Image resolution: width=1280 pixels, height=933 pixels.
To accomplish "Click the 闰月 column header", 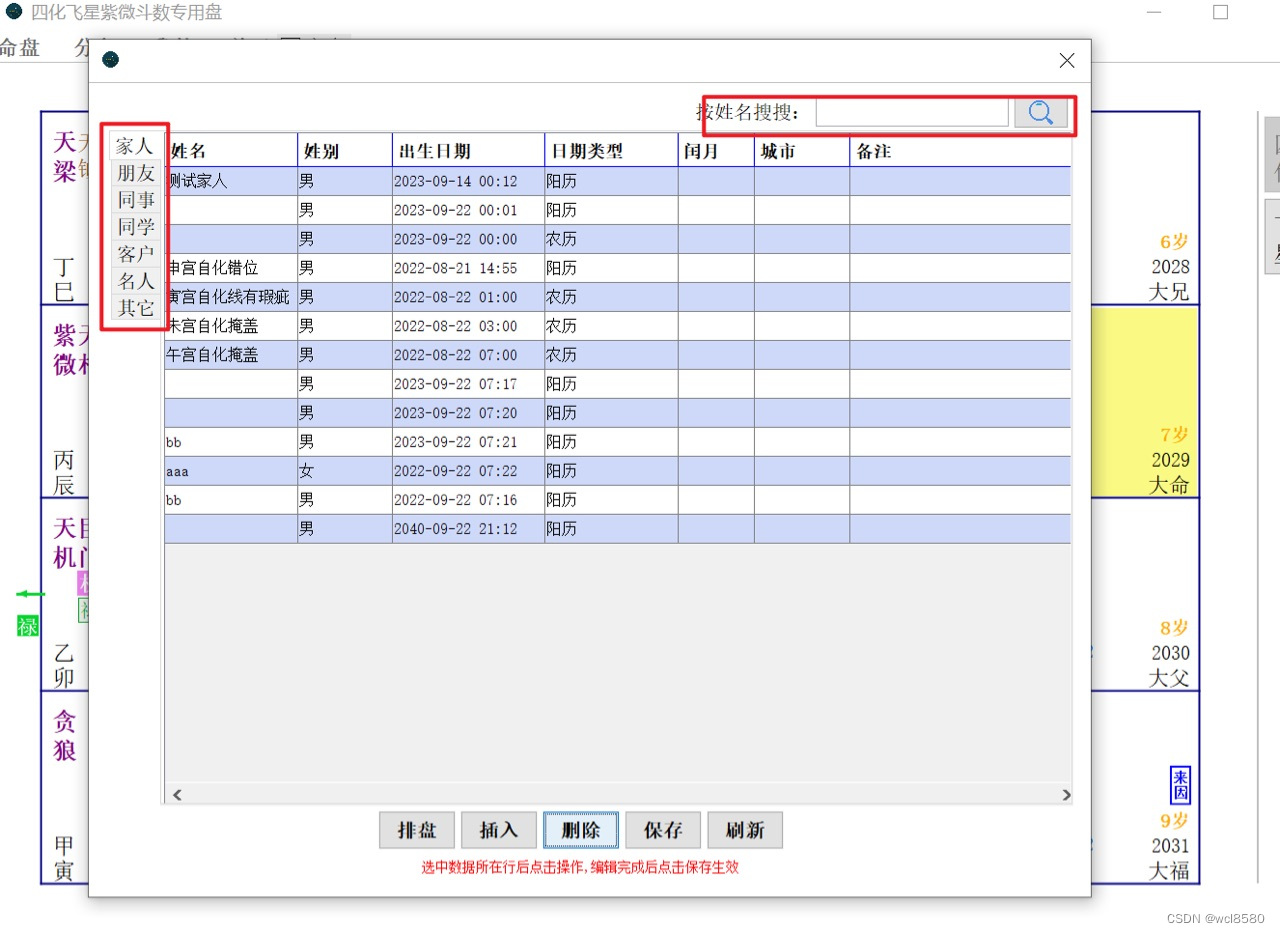I will (x=716, y=151).
